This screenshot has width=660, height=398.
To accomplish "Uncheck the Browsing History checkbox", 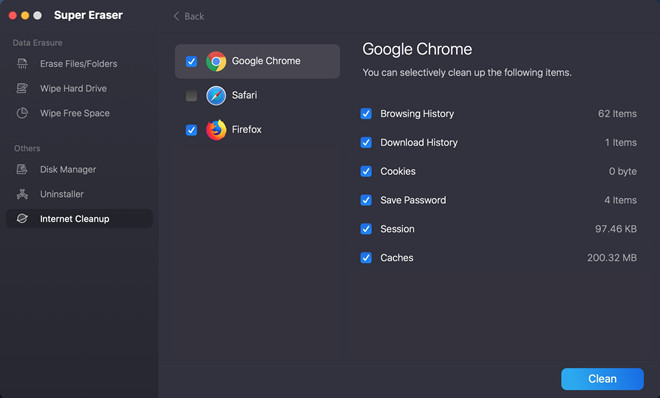I will [366, 114].
